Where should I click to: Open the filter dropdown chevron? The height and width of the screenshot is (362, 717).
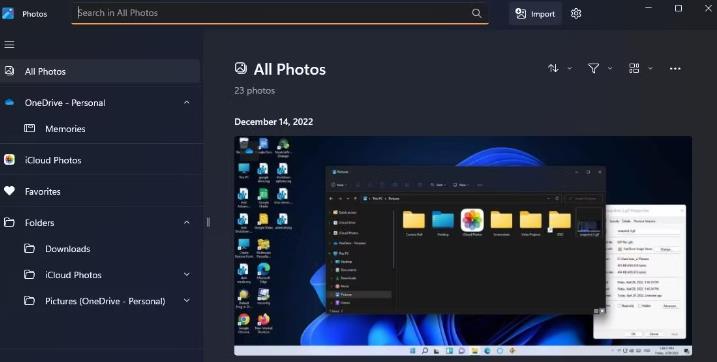(610, 69)
